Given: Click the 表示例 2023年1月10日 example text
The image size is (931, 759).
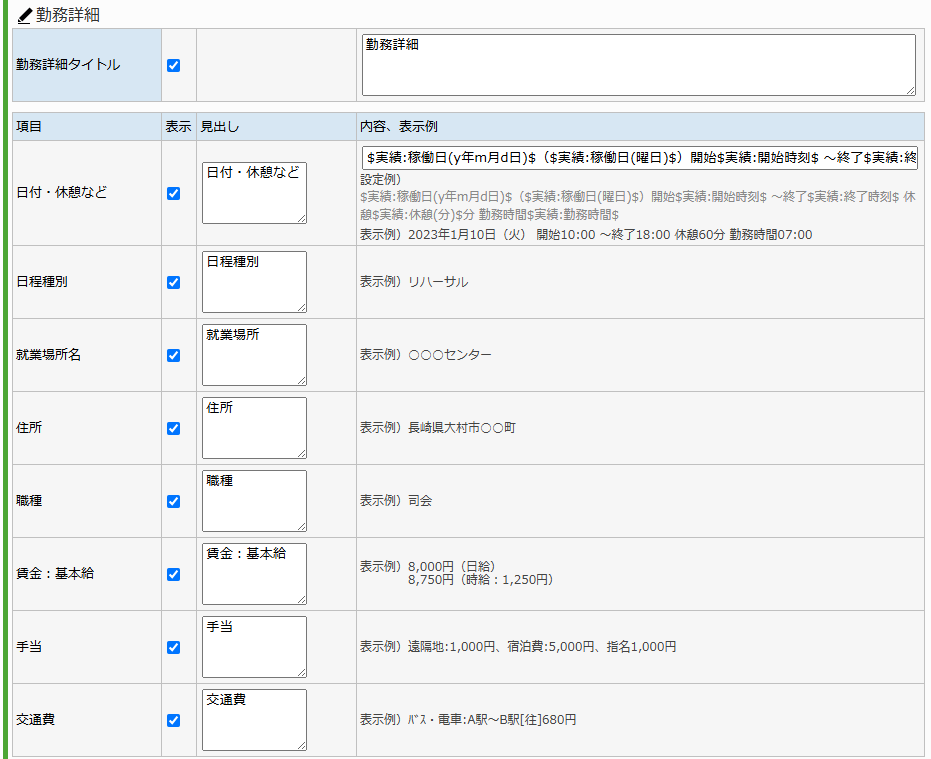Looking at the screenshot, I should tap(586, 235).
